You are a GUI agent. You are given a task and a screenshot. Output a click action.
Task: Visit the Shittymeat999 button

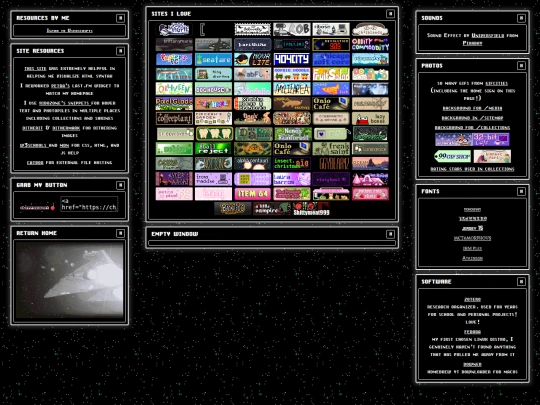pyautogui.click(x=311, y=209)
